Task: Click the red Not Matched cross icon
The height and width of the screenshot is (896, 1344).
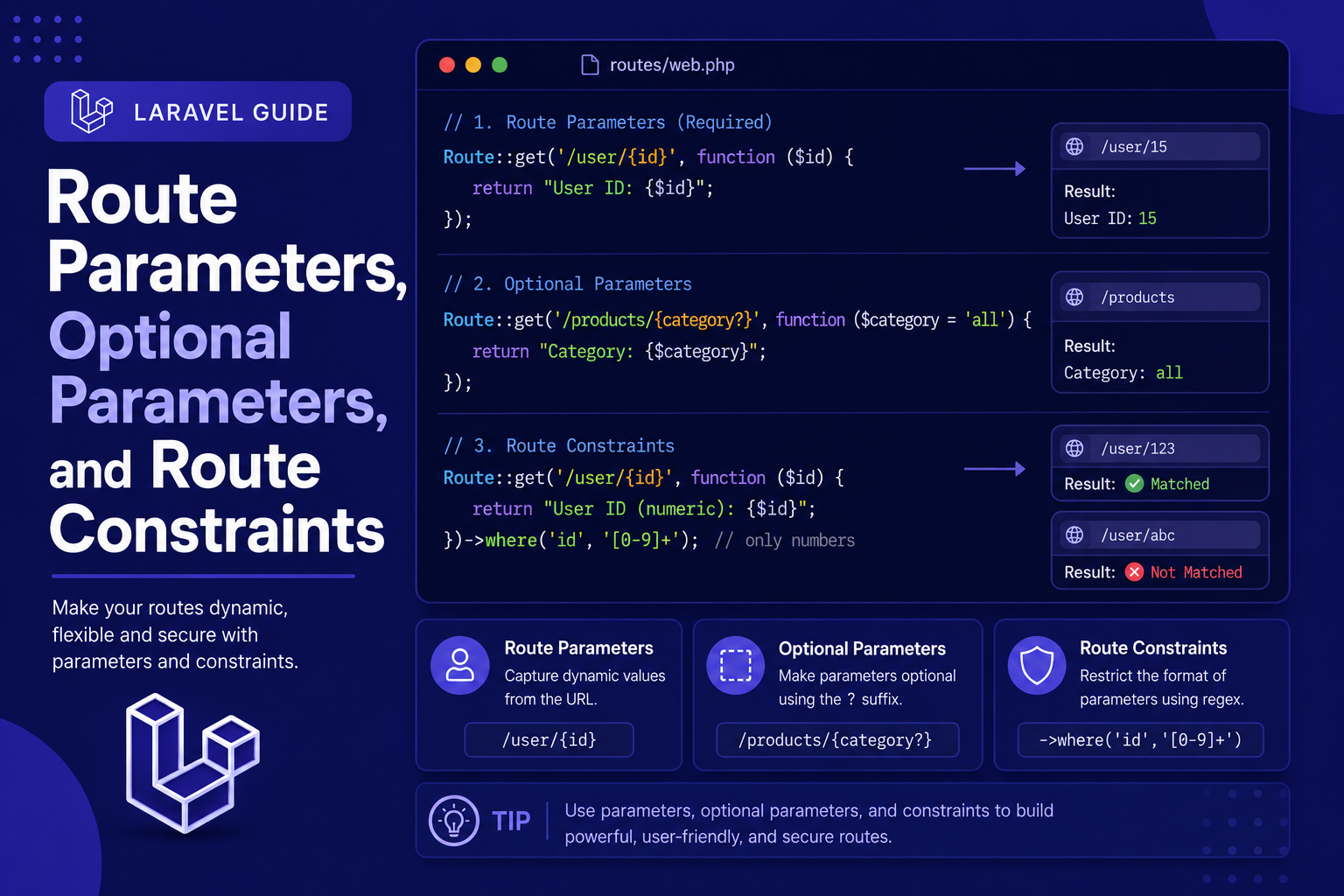Action: tap(1134, 572)
